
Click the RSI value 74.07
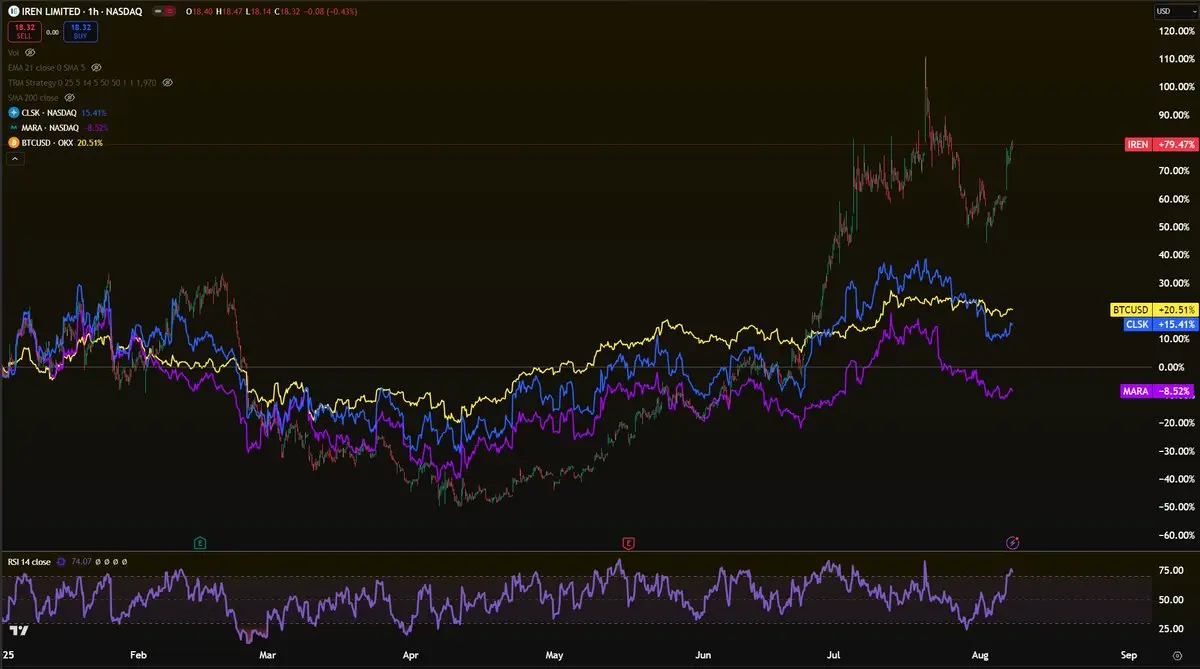coord(81,562)
